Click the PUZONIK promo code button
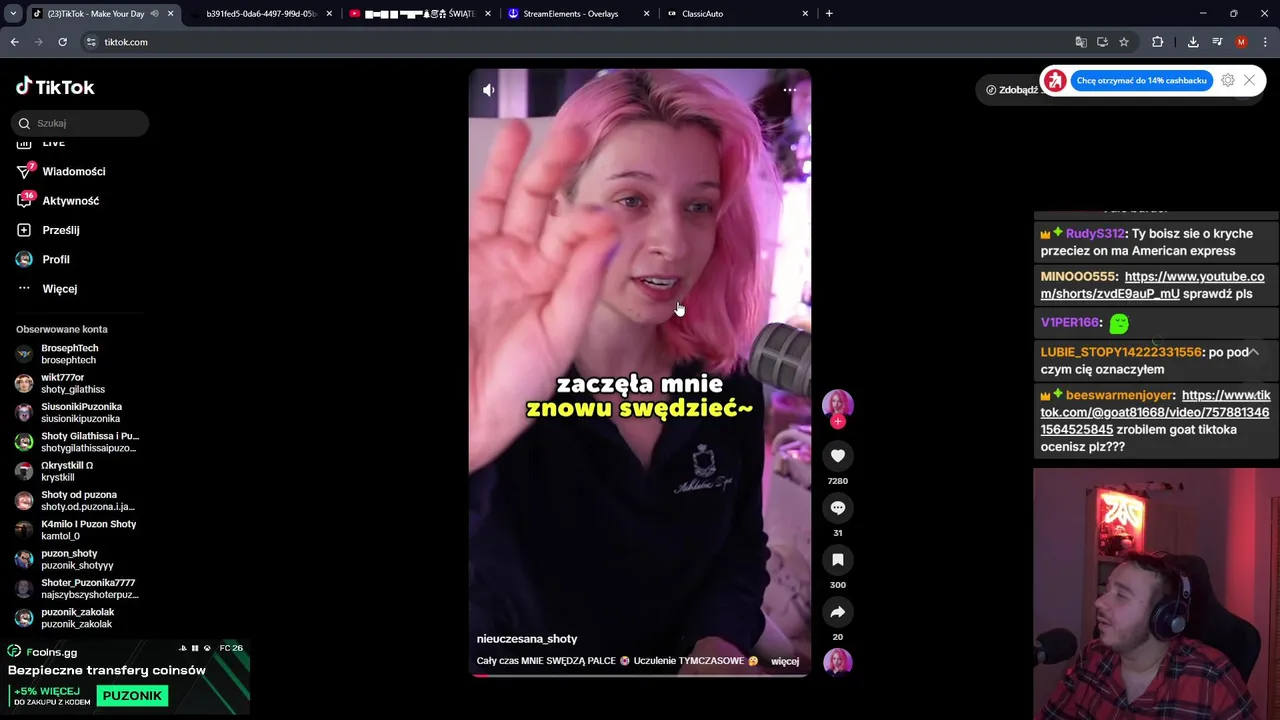The image size is (1280, 720). tap(131, 696)
